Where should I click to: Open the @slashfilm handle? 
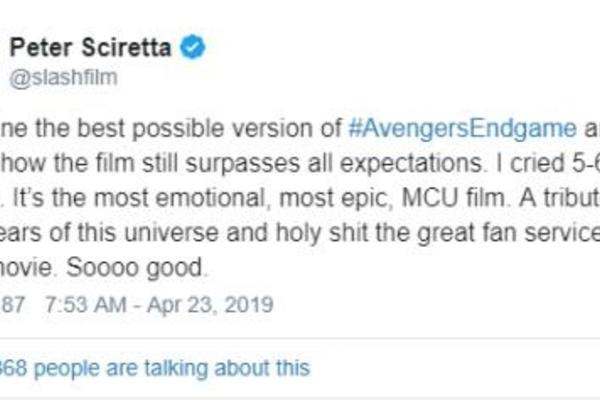(64, 78)
